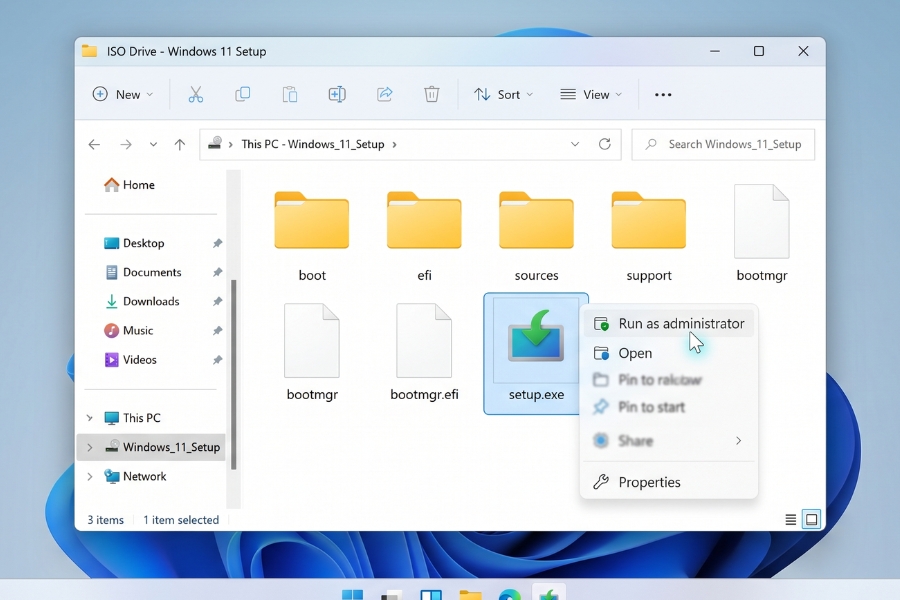
Task: Refresh the current folder view
Action: [604, 144]
